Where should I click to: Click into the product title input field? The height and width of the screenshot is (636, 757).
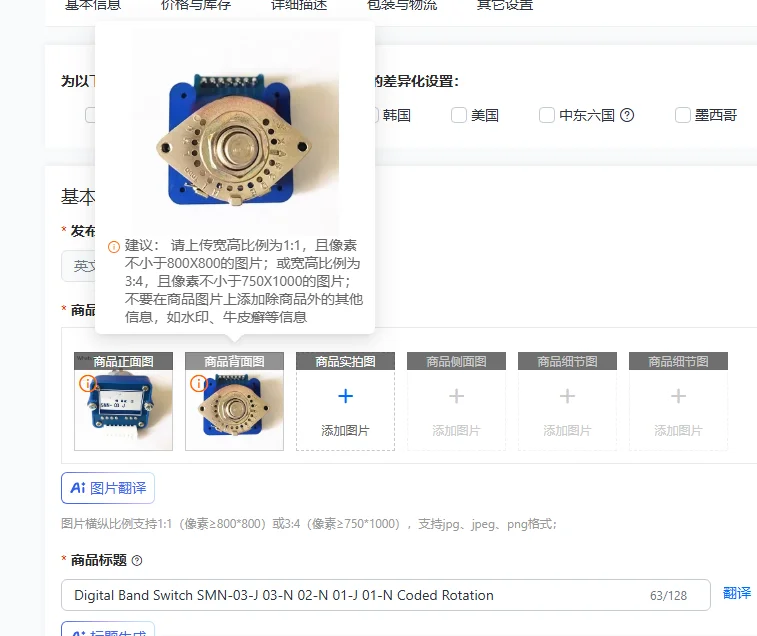point(386,595)
